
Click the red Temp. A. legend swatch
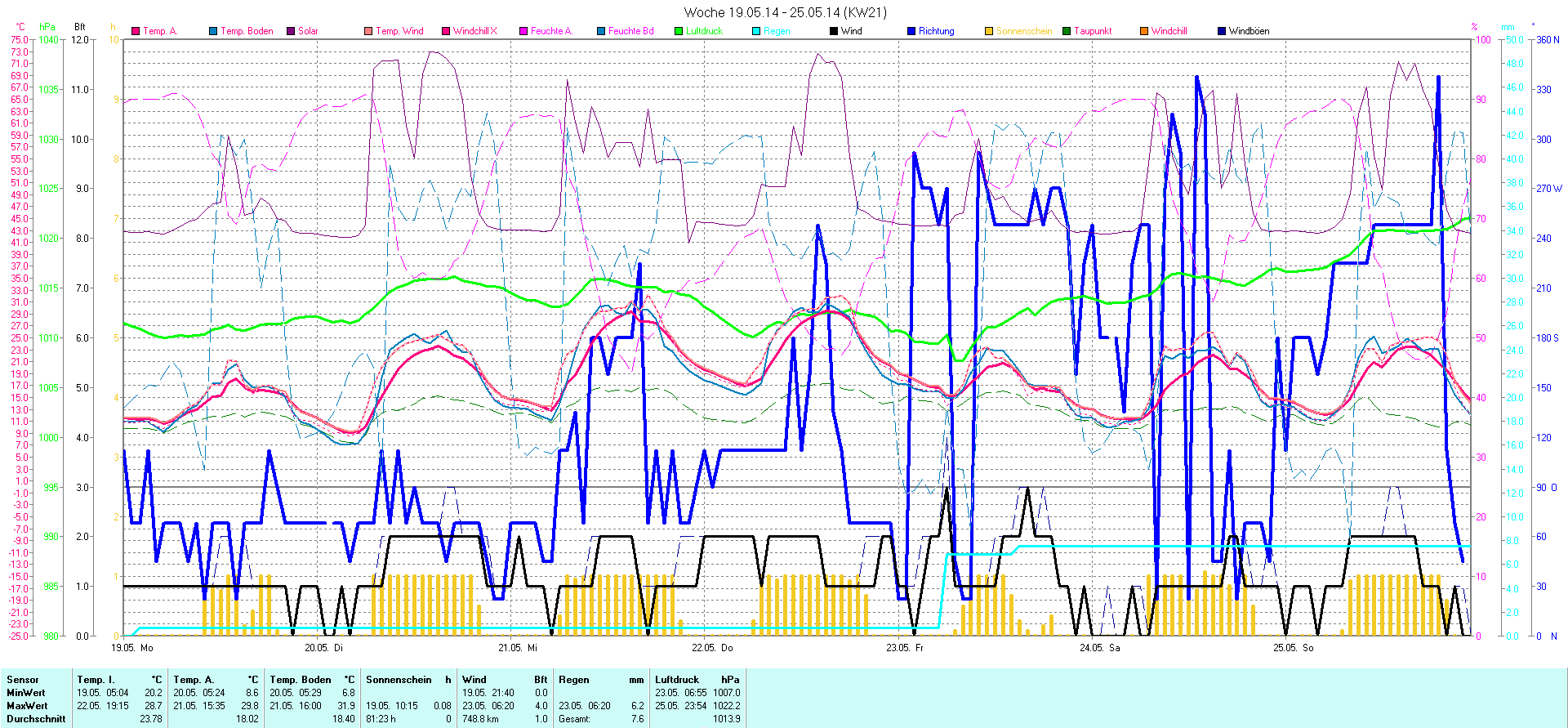coord(136,31)
